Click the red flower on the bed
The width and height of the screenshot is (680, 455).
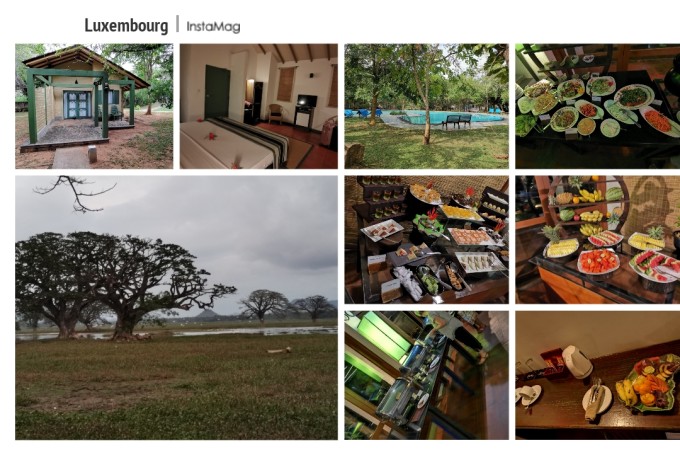point(211,136)
